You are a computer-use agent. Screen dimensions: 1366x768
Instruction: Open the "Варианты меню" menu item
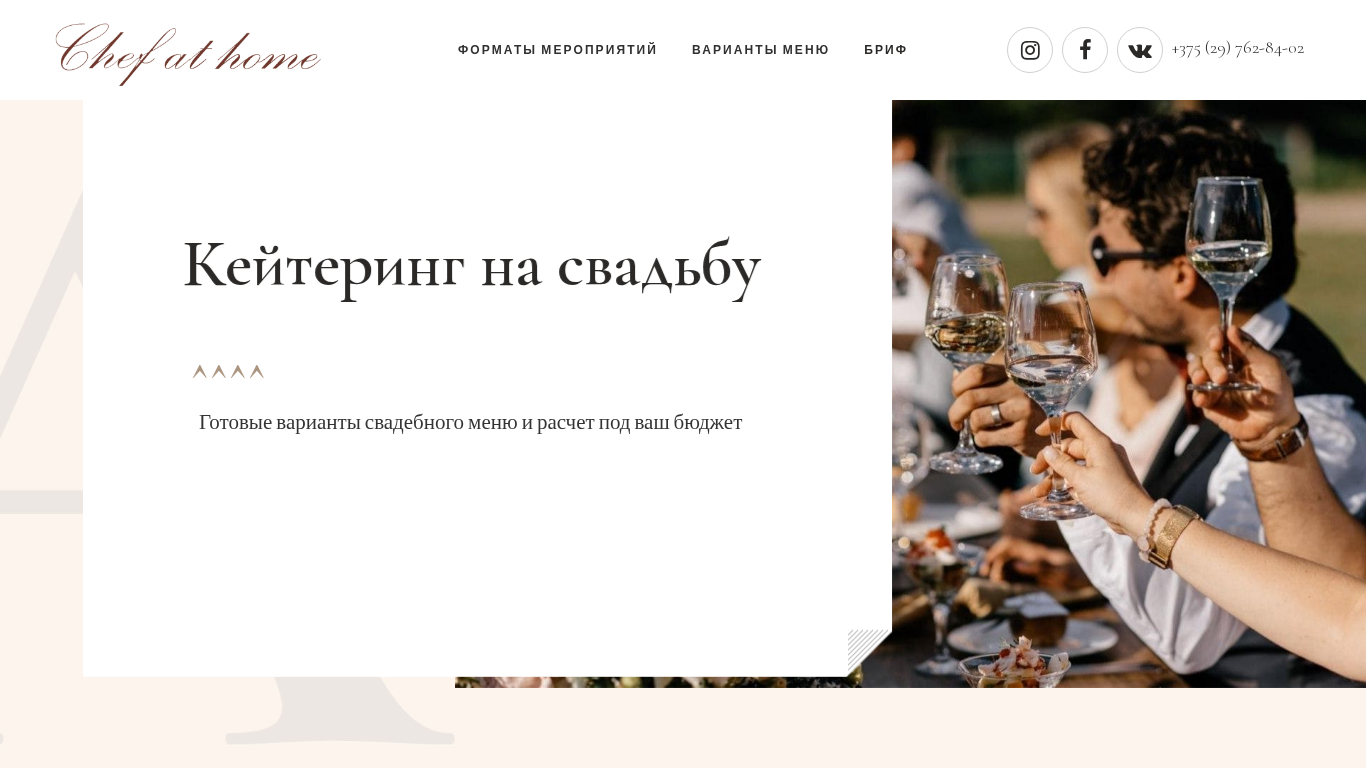tap(761, 50)
